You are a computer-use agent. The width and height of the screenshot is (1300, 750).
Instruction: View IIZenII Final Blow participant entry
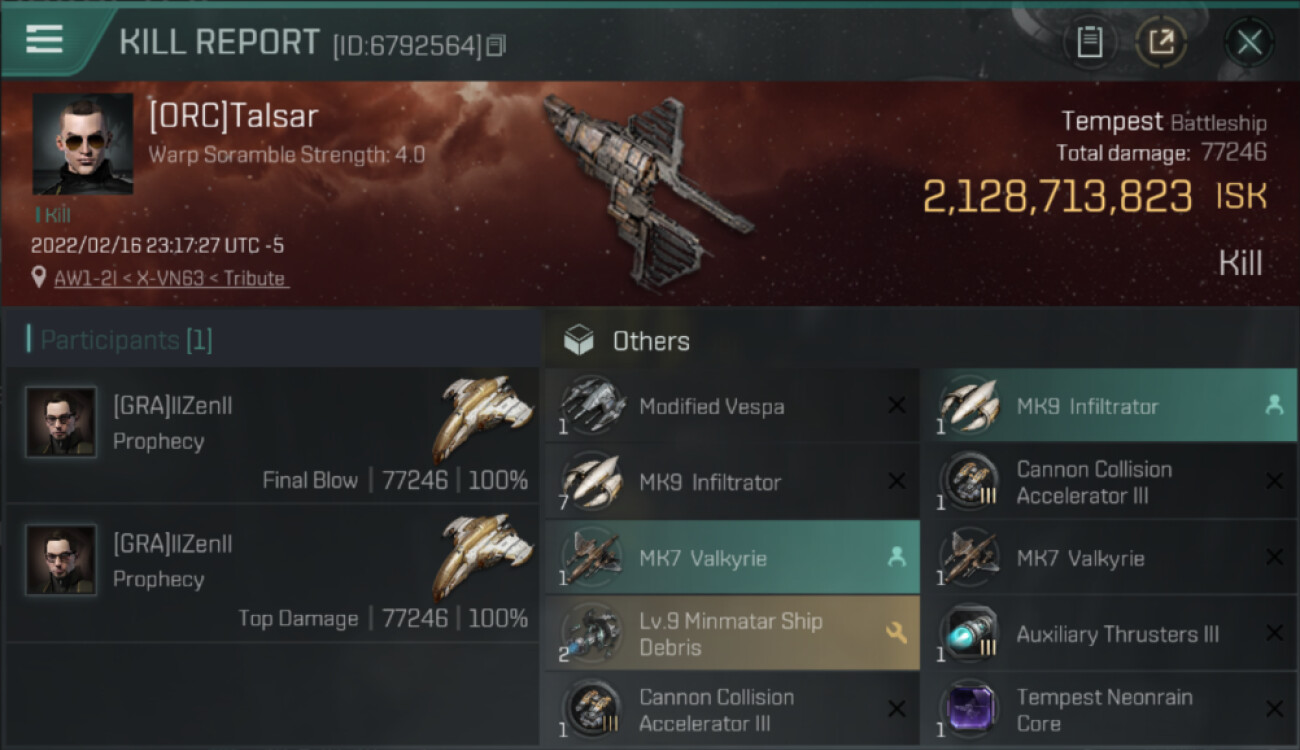tap(272, 434)
